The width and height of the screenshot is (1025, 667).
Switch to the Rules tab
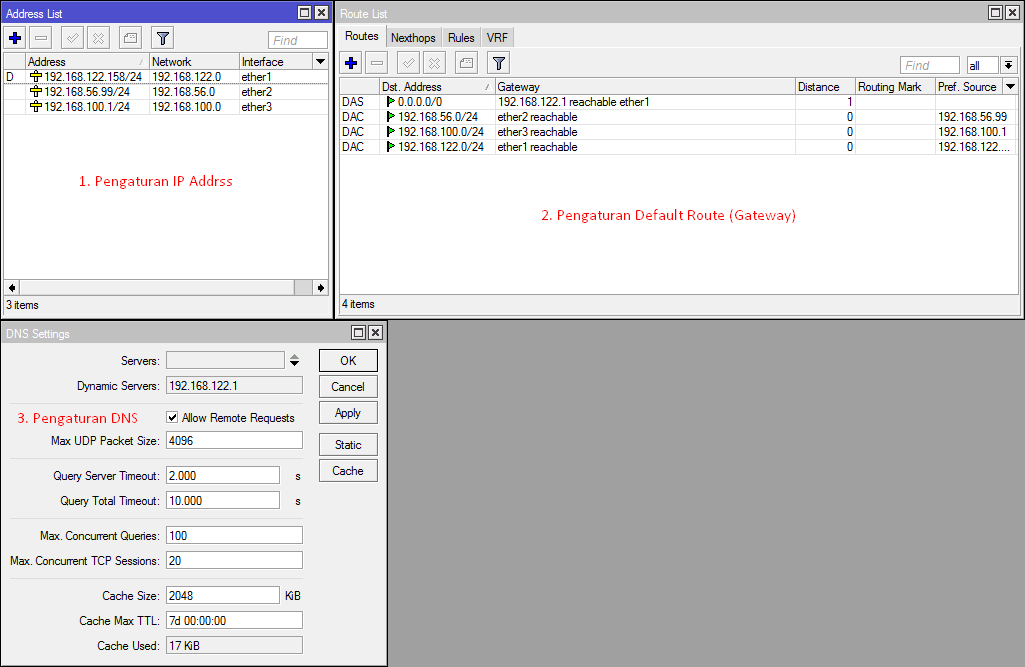(461, 38)
